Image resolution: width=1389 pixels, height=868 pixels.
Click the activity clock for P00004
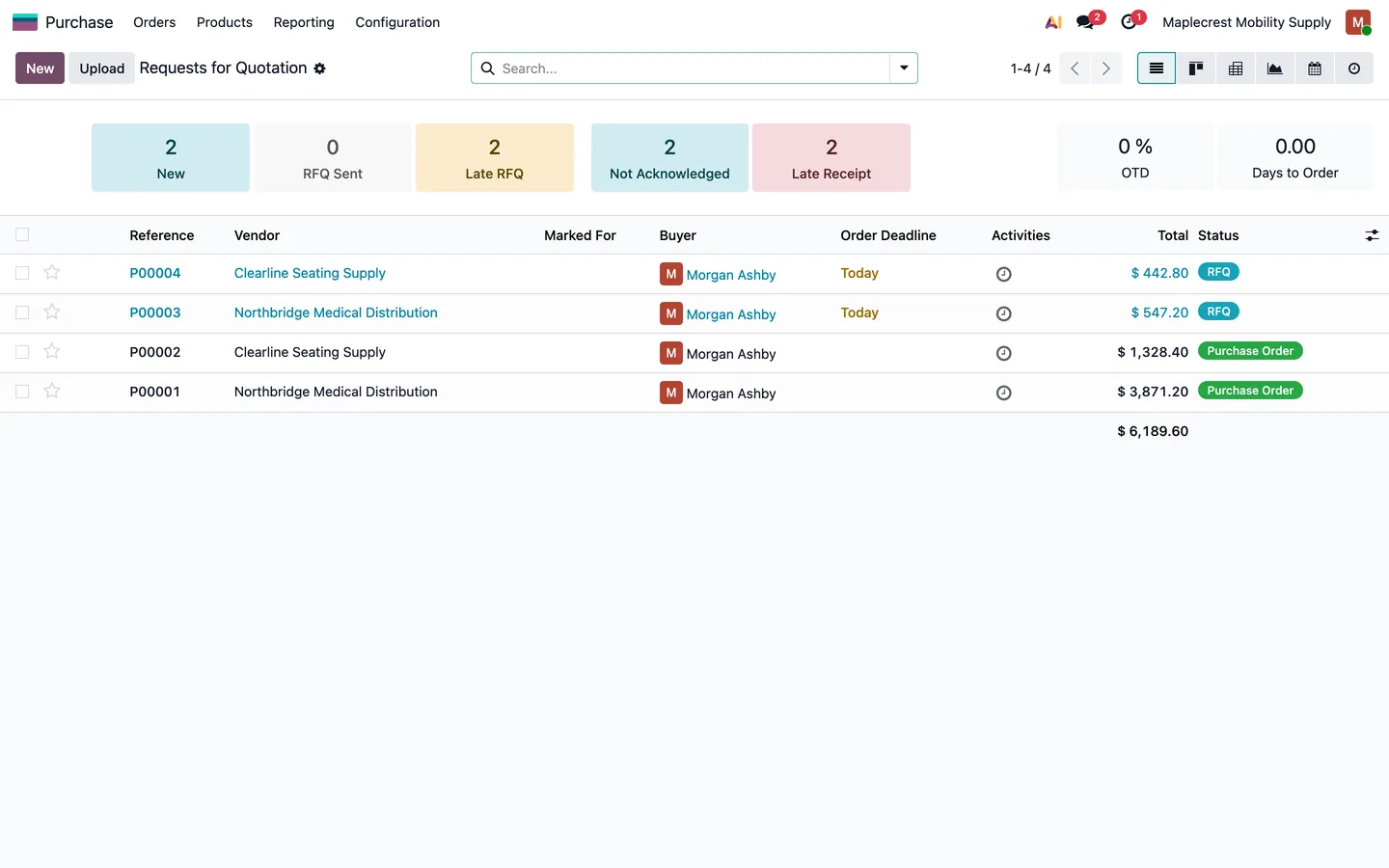pyautogui.click(x=1003, y=274)
